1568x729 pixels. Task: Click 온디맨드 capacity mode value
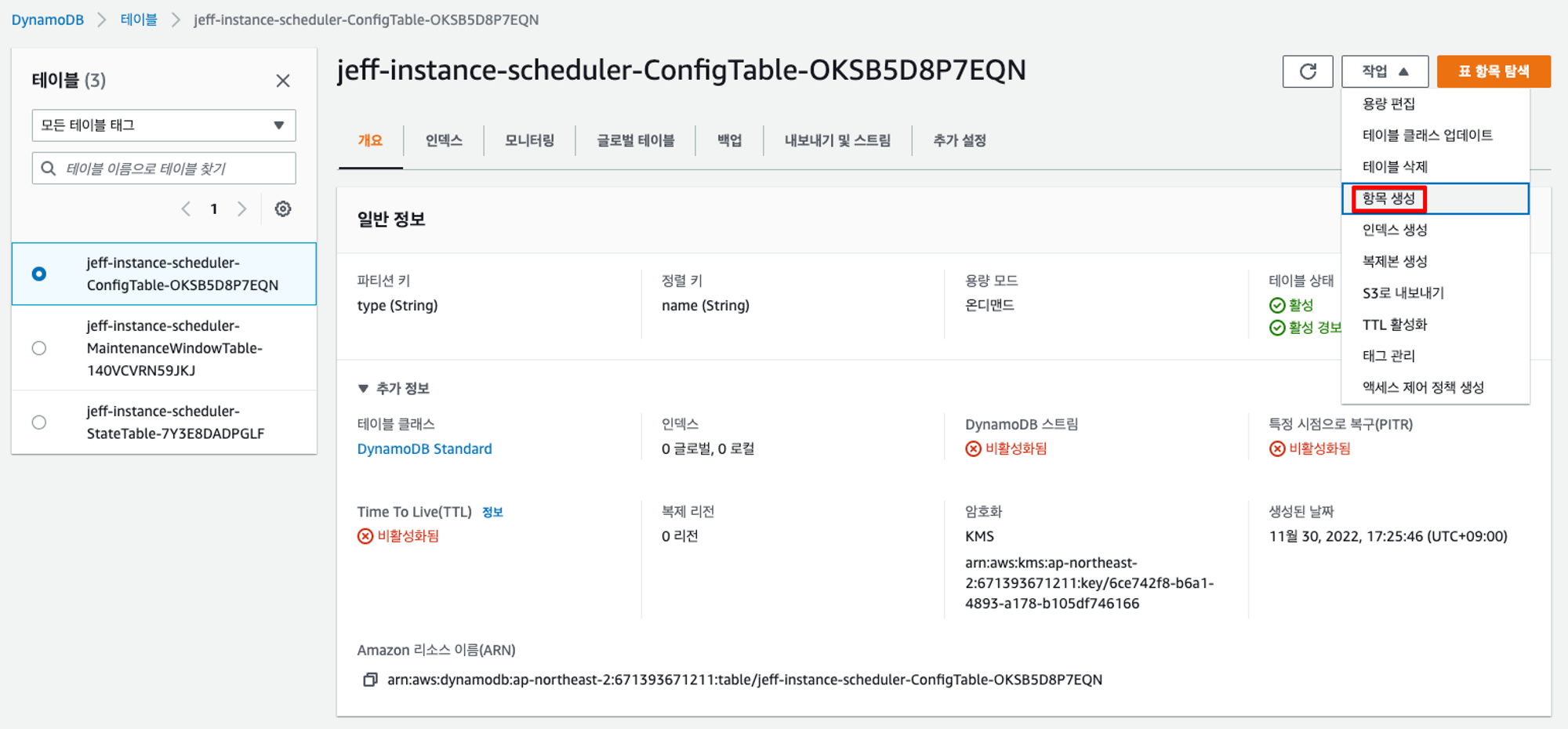pos(989,305)
